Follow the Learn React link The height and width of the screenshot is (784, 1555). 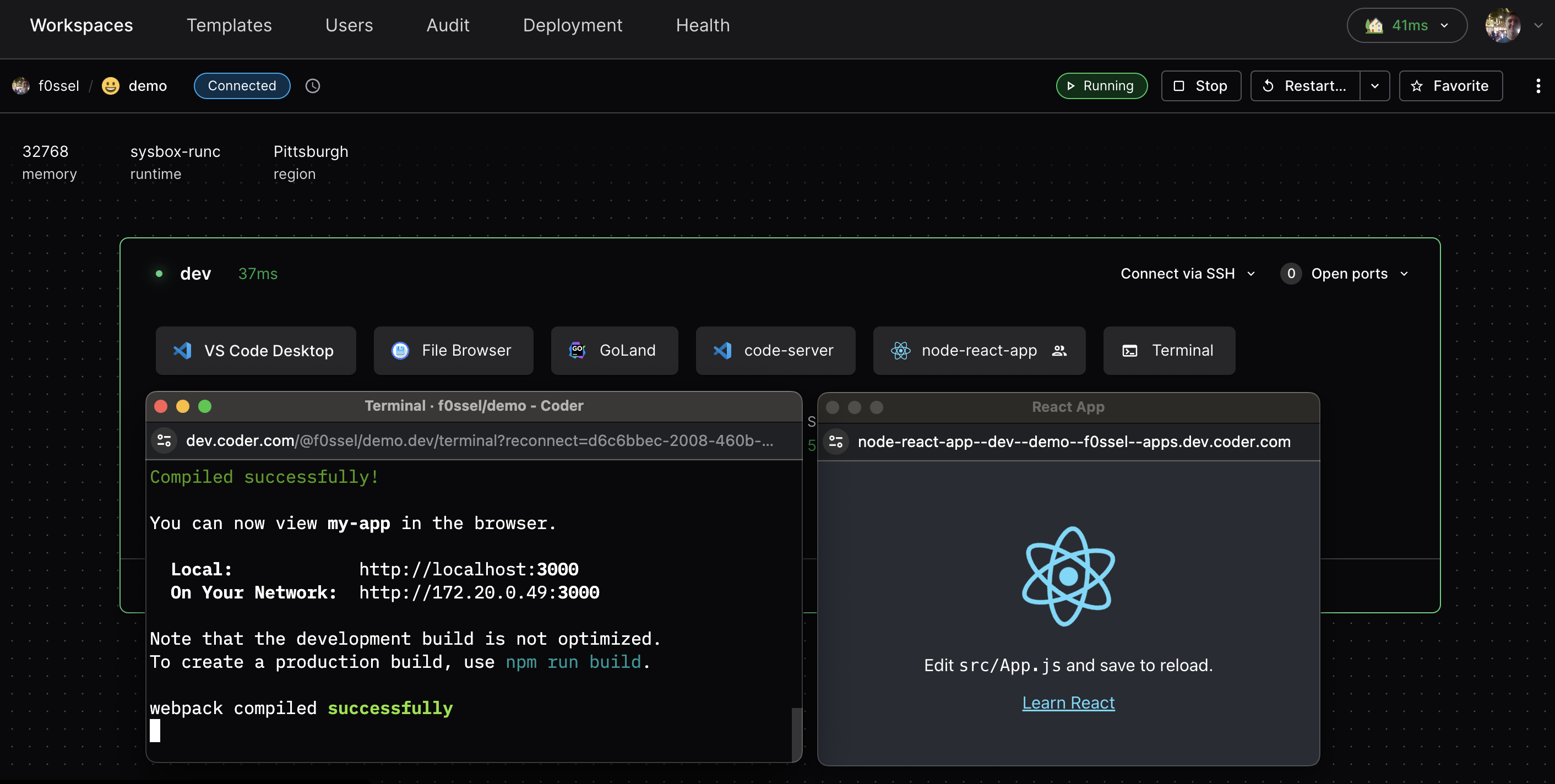pos(1067,702)
